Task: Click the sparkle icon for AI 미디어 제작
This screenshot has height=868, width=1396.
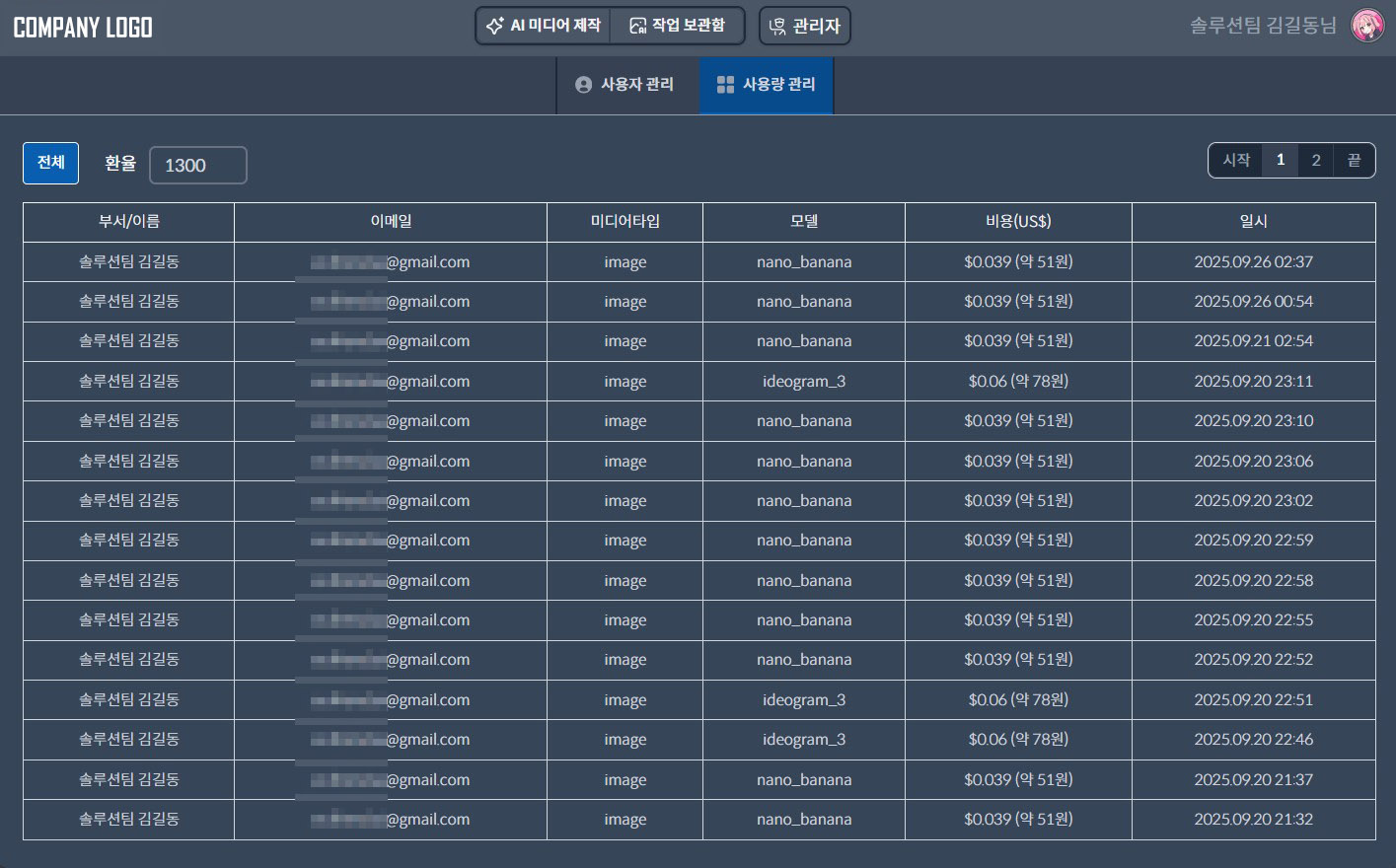Action: click(494, 27)
